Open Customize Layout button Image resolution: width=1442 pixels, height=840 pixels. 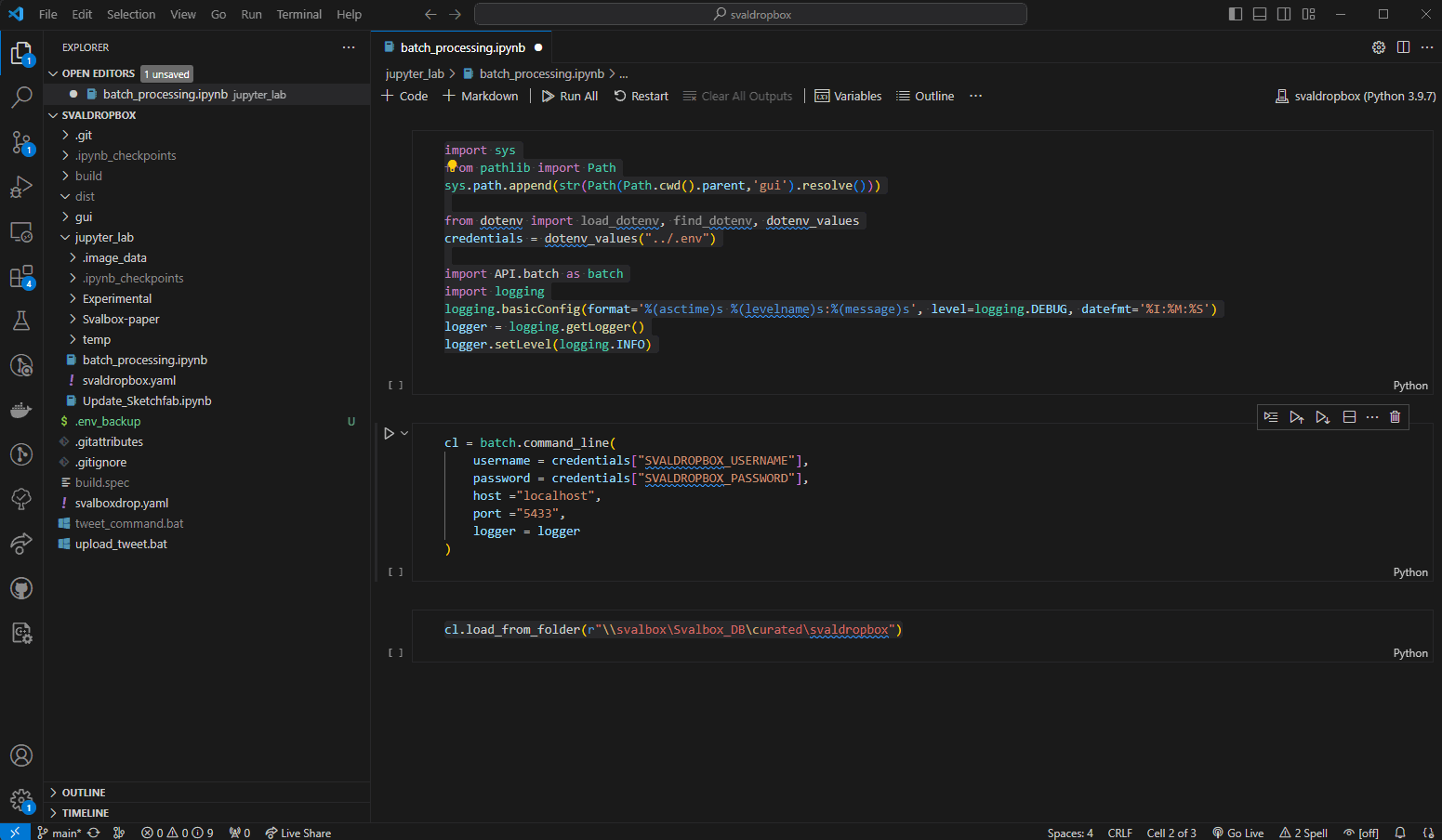(1309, 14)
